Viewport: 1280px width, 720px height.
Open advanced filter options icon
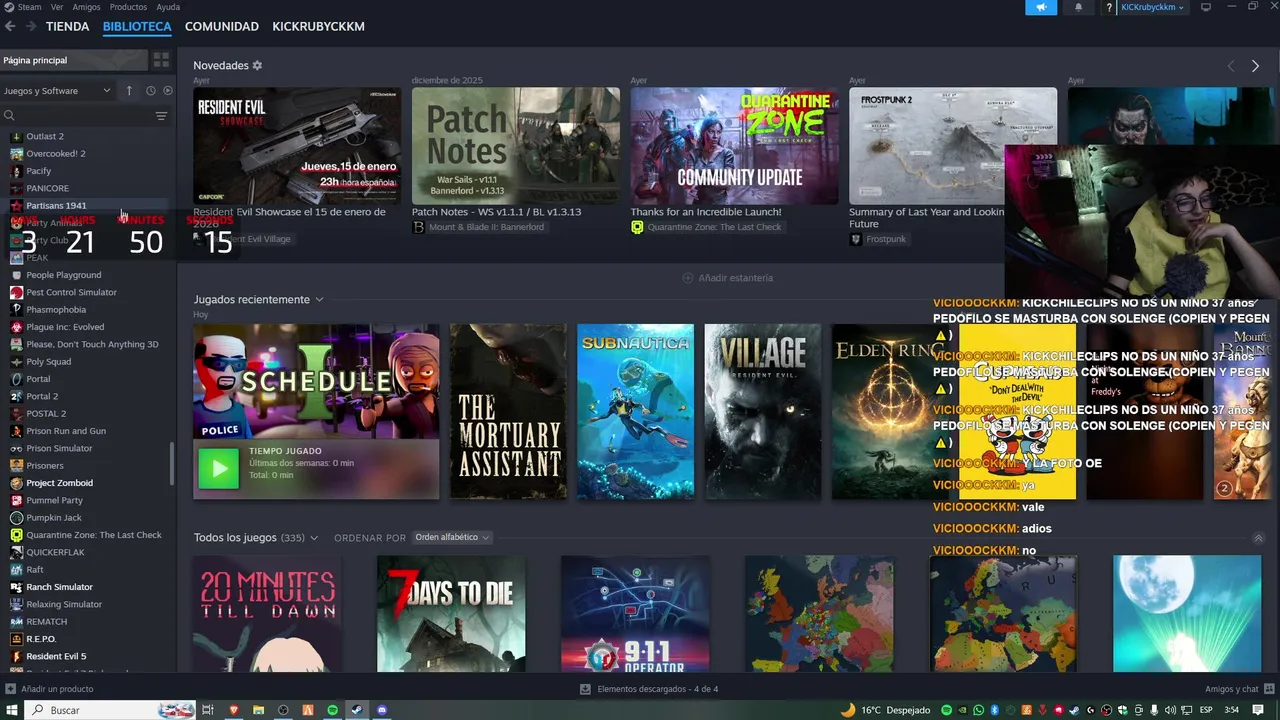(x=161, y=116)
